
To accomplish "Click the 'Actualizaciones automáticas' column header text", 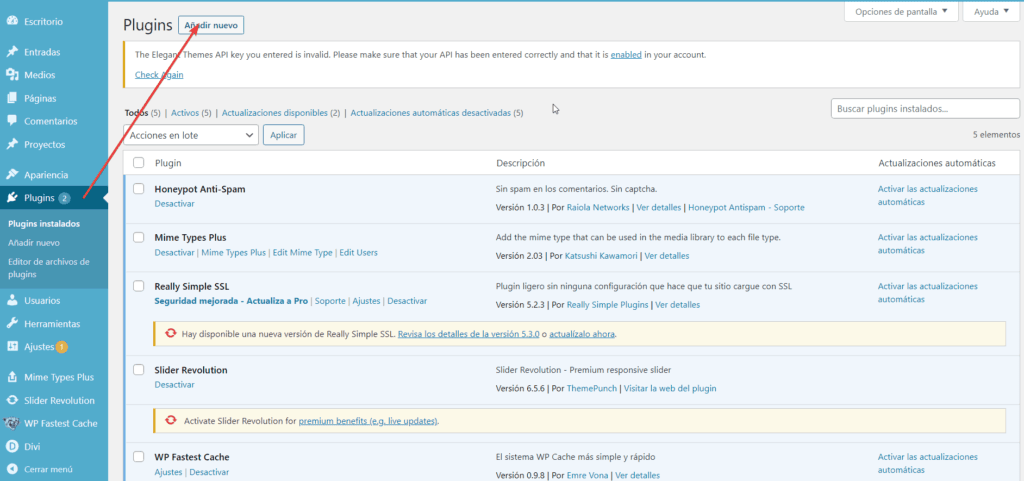I will point(936,163).
